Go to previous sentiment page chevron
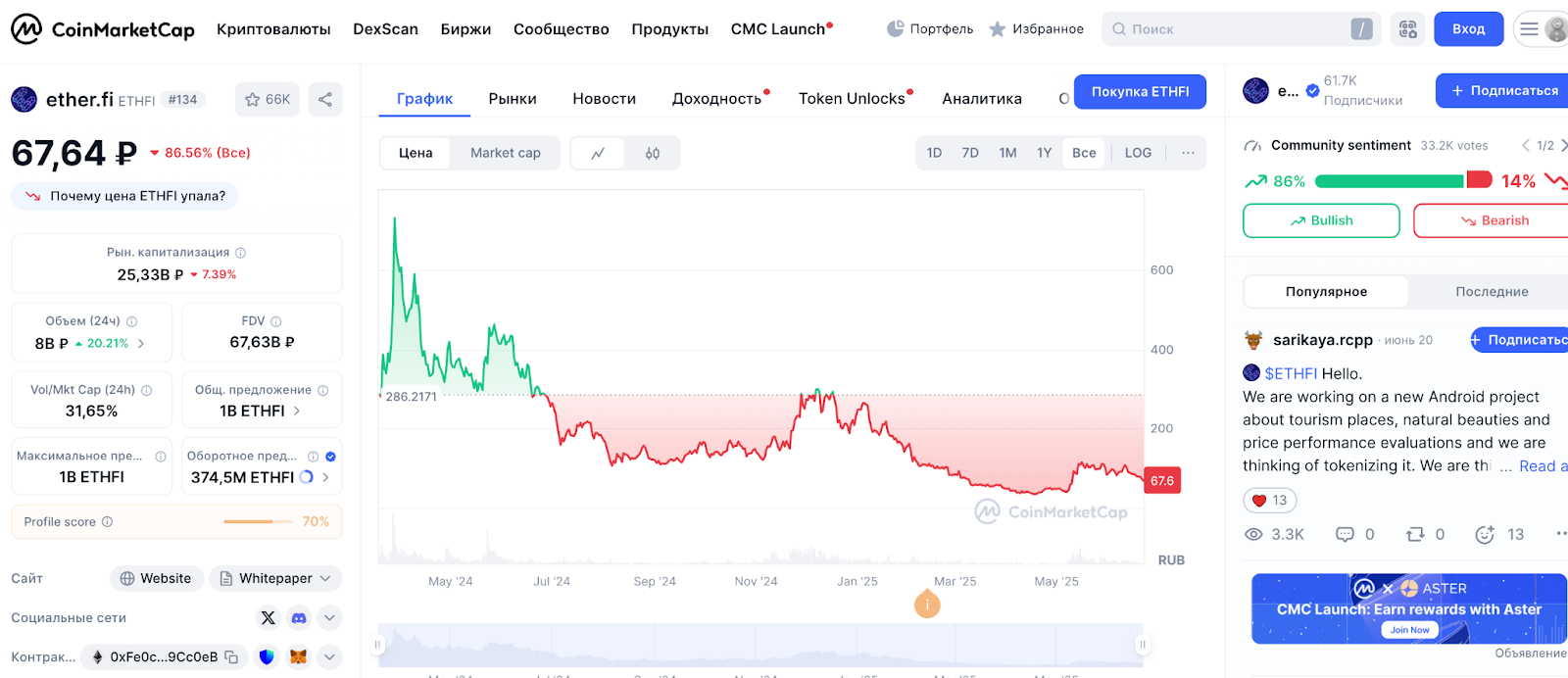Viewport: 1568px width, 678px height. point(1526,145)
